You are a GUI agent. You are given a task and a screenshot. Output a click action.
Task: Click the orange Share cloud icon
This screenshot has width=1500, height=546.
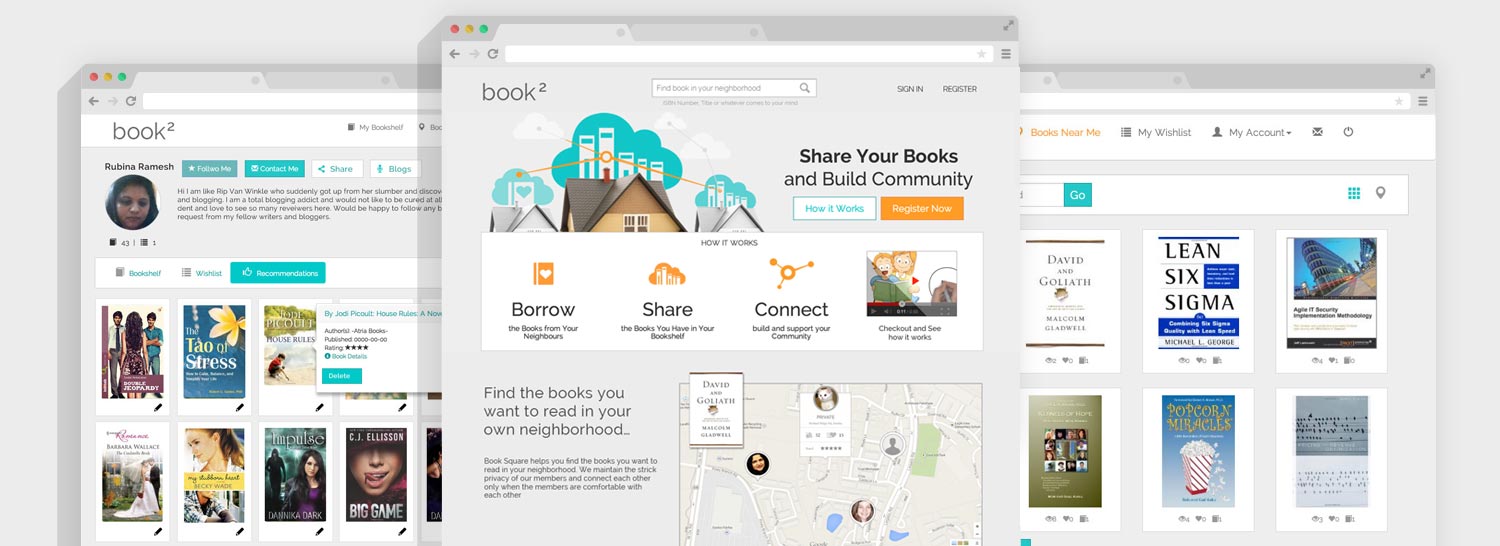tap(667, 273)
